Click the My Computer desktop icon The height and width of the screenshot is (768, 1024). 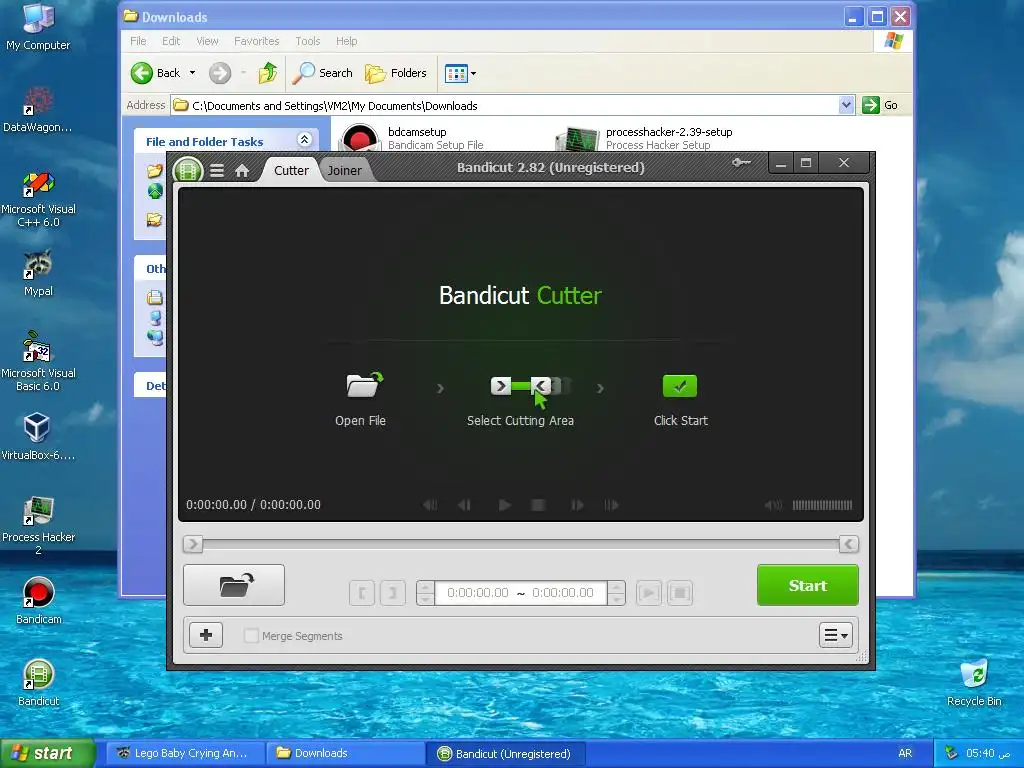pyautogui.click(x=38, y=26)
